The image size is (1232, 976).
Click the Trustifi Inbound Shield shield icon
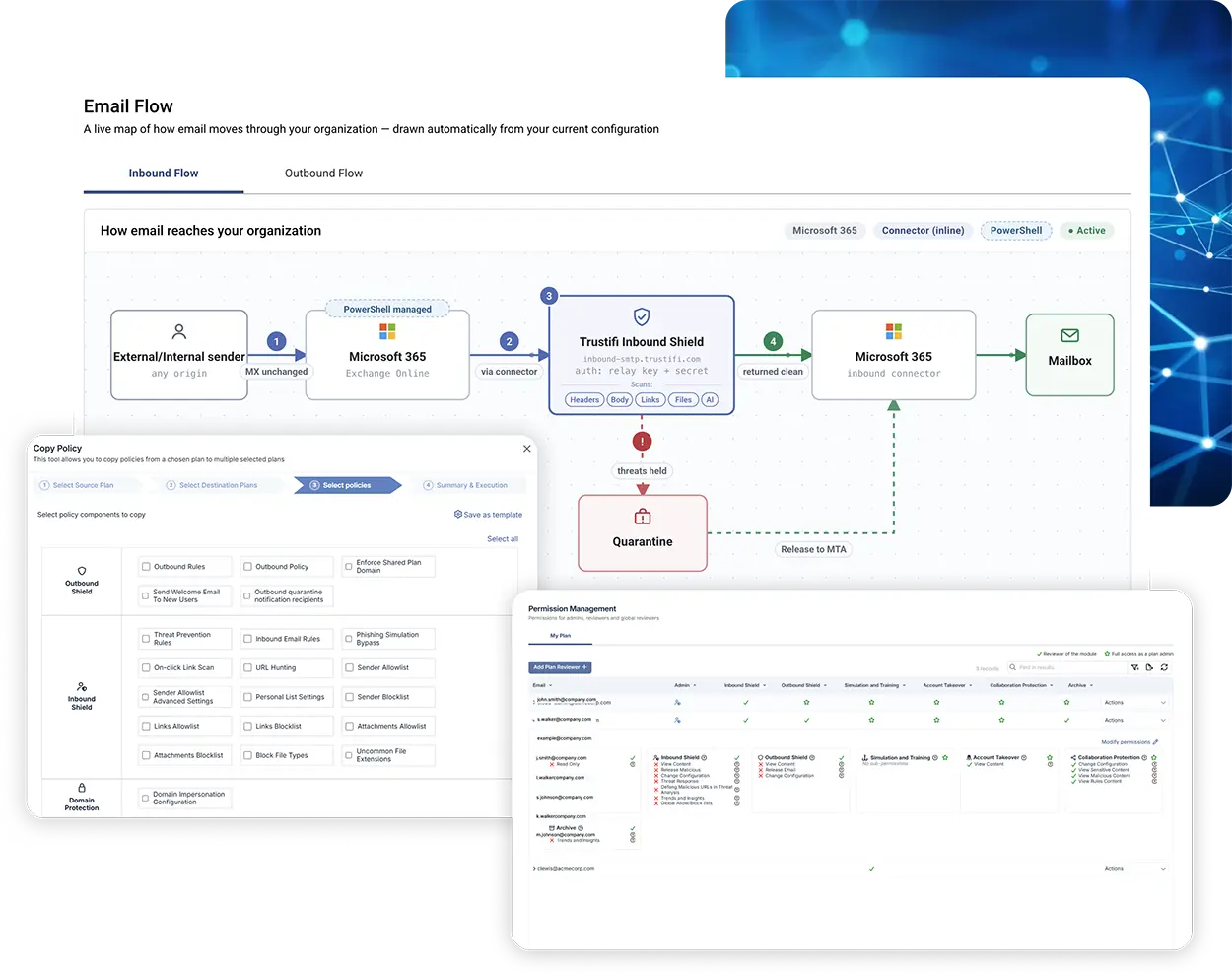pyautogui.click(x=642, y=316)
